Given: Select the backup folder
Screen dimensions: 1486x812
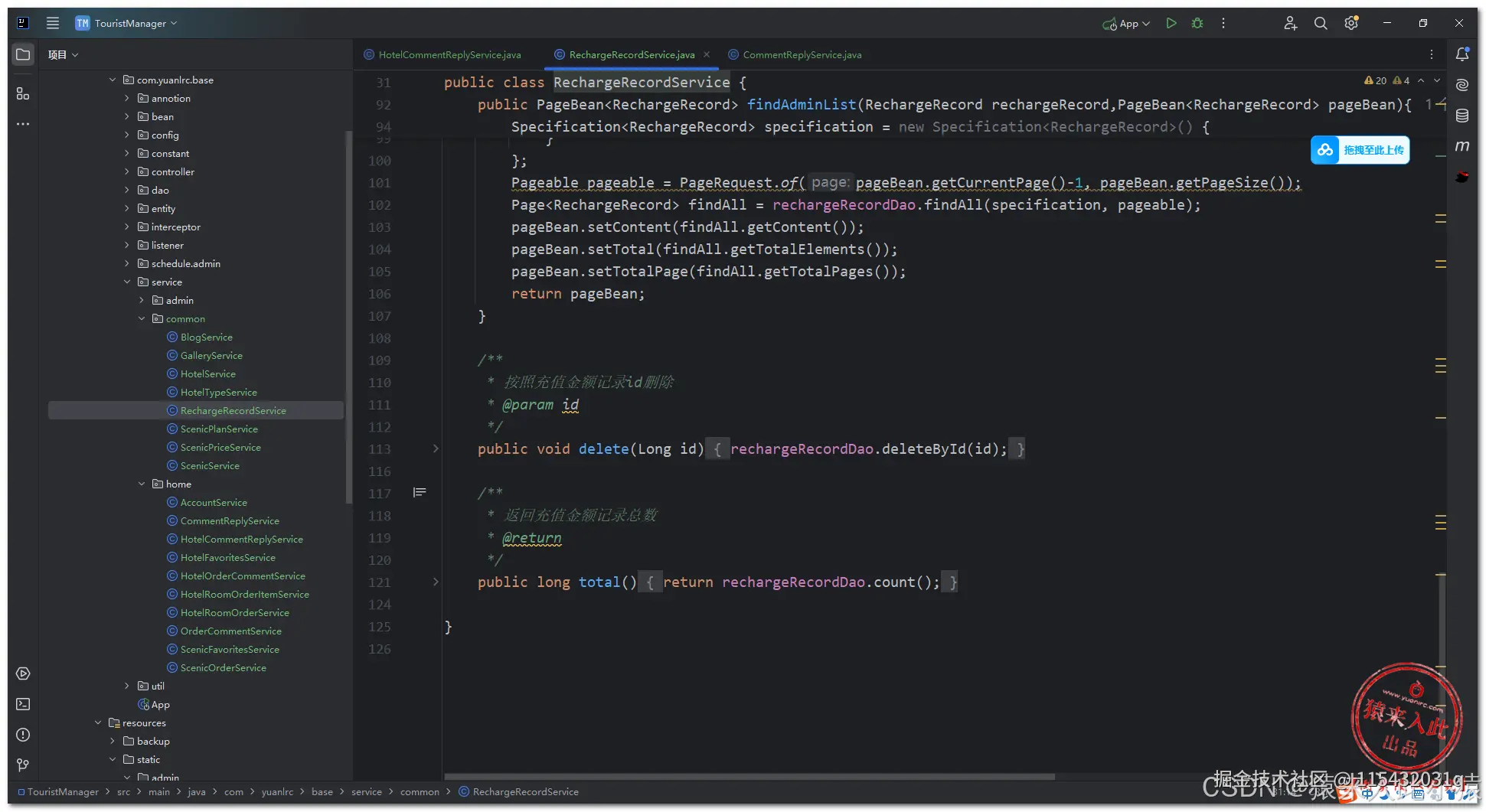Looking at the screenshot, I should 153,741.
